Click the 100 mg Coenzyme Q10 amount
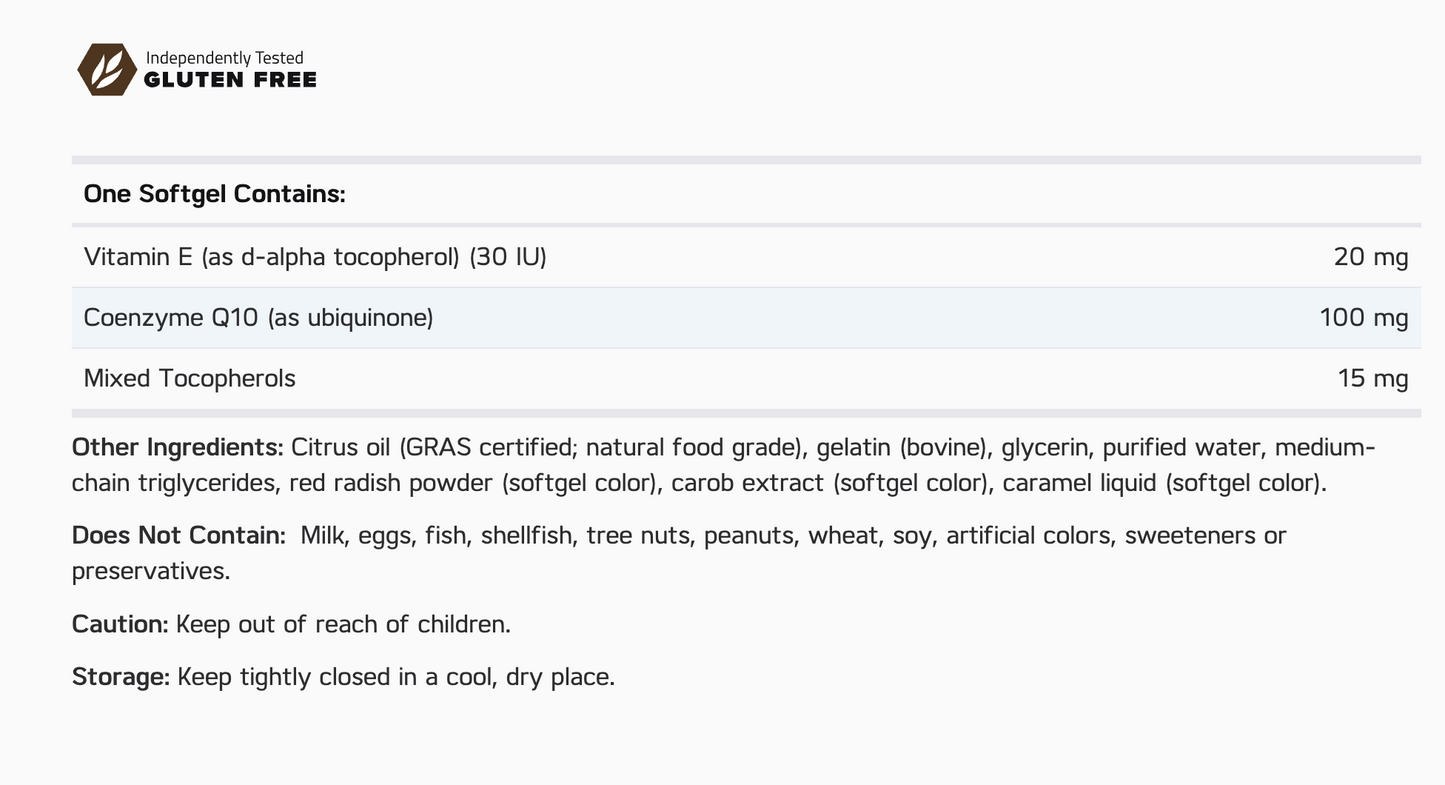 [x=1363, y=318]
